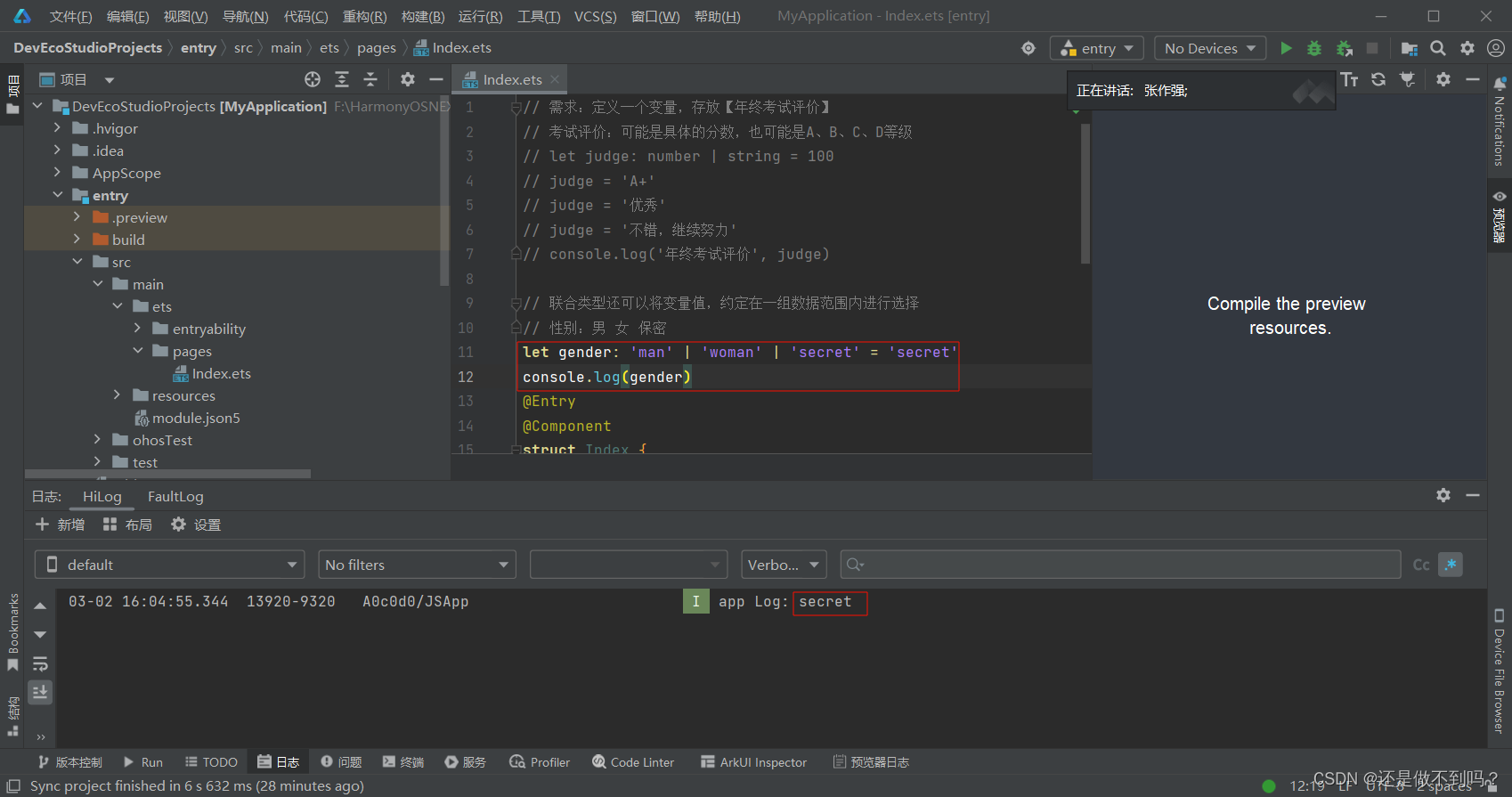Hide the project panel with minus icon
The width and height of the screenshot is (1512, 797).
point(436,79)
